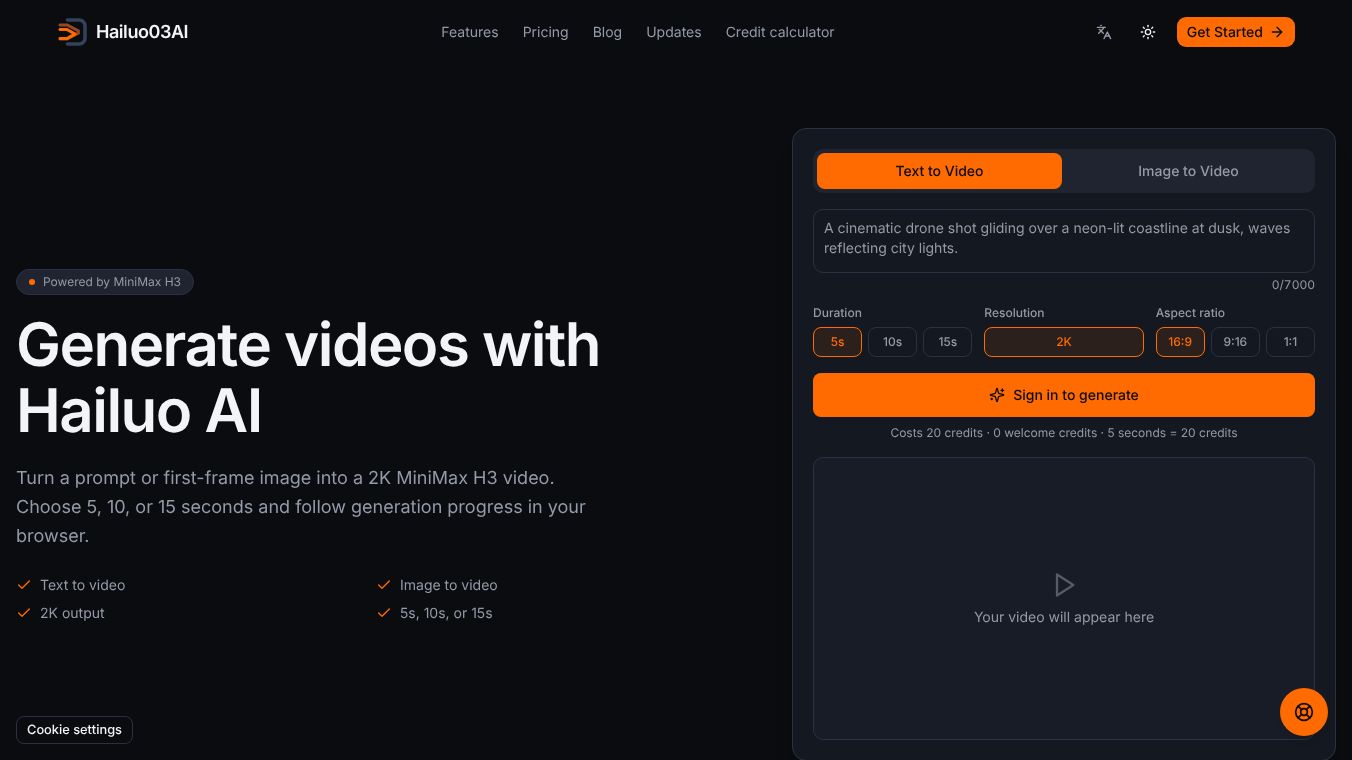
Task: Click the Hailuo03AI brand name
Action: point(142,32)
